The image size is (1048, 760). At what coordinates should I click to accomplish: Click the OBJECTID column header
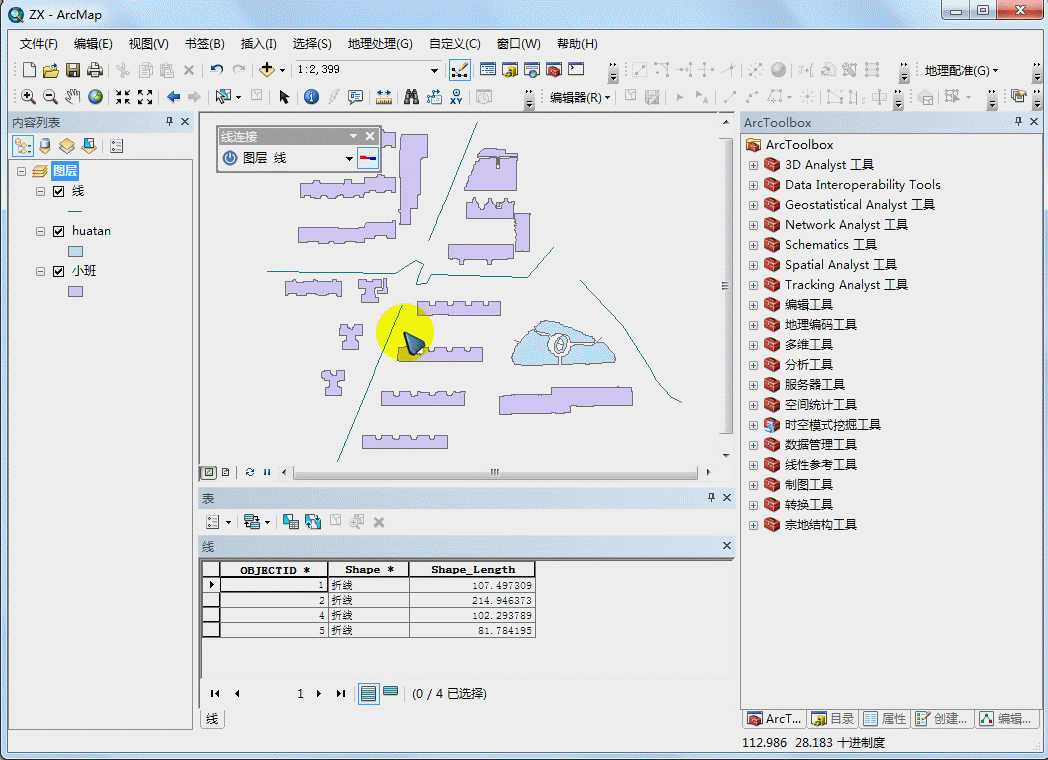pyautogui.click(x=274, y=569)
